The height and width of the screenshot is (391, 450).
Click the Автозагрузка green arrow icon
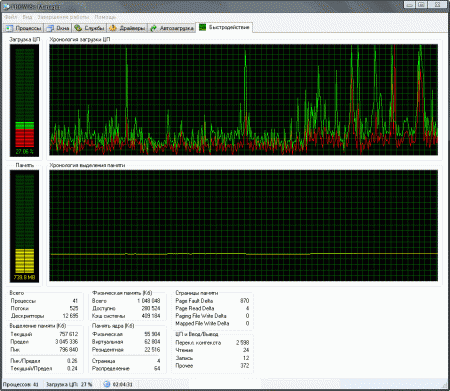click(153, 28)
